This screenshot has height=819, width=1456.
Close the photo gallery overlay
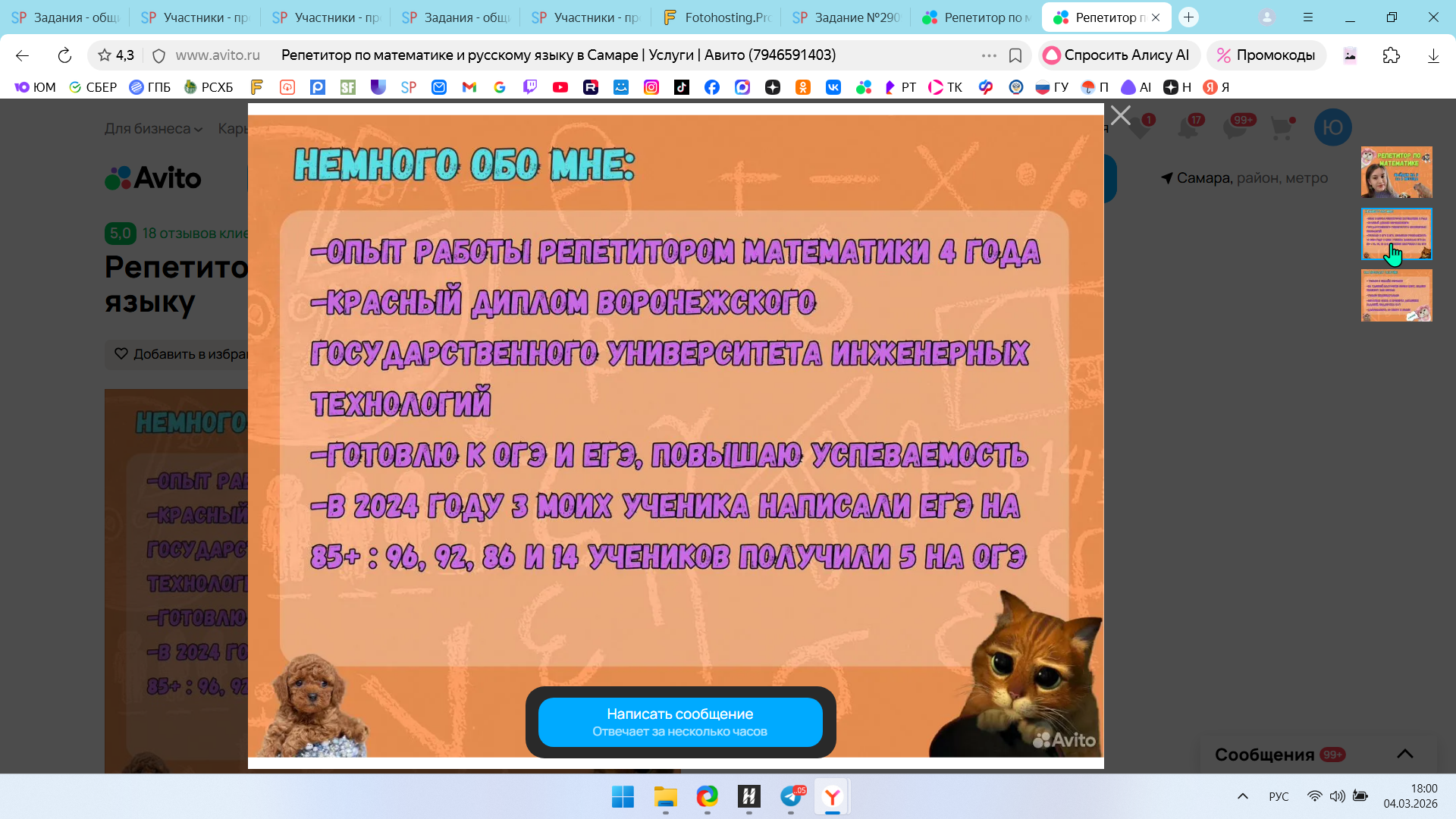[1120, 115]
